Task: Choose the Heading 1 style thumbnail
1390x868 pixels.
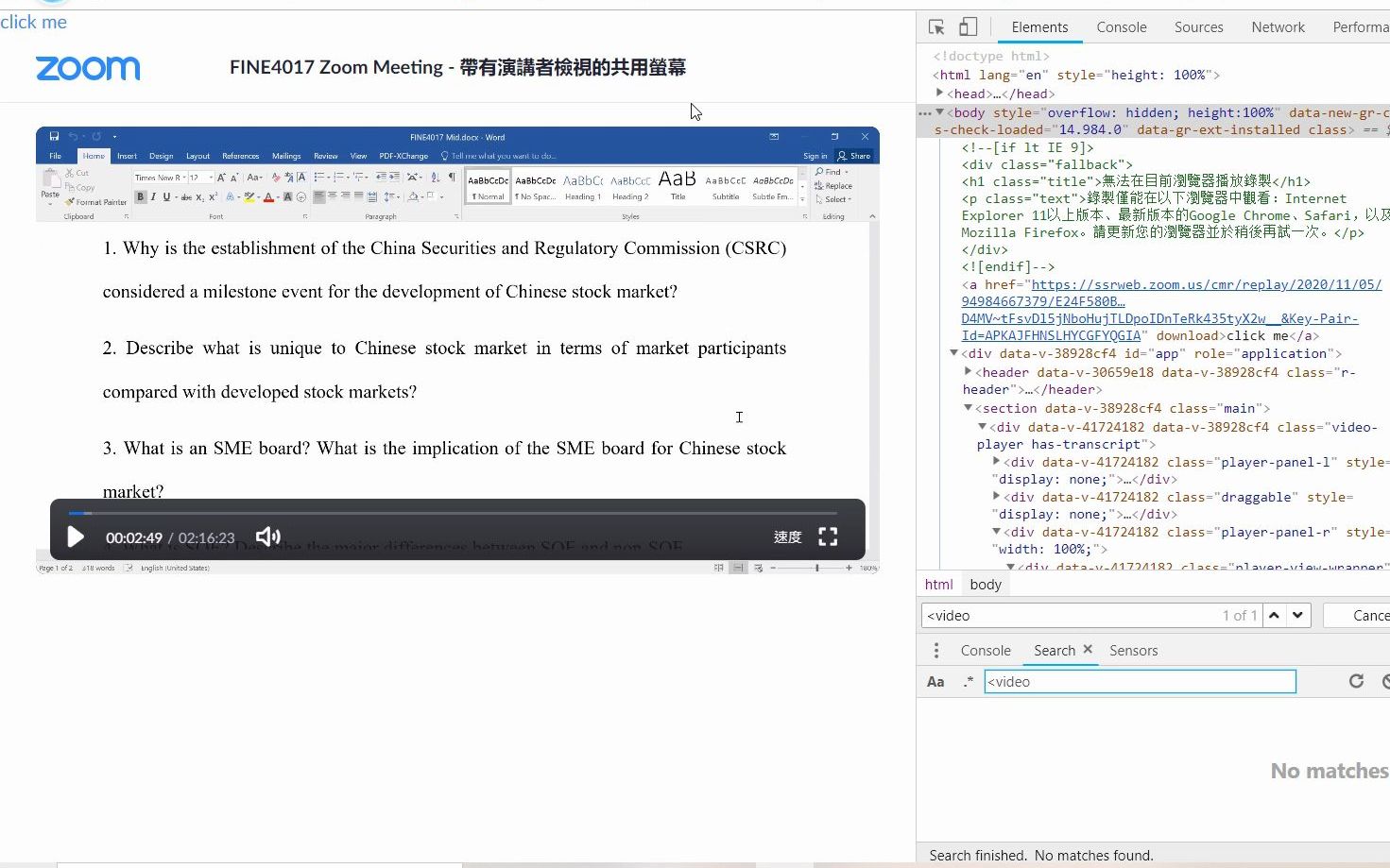Action: point(582,186)
